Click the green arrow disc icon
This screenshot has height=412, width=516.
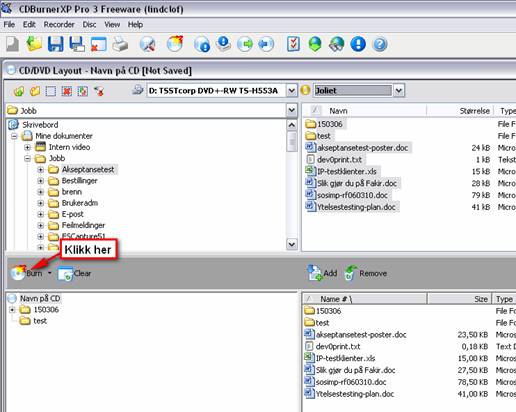[245, 44]
